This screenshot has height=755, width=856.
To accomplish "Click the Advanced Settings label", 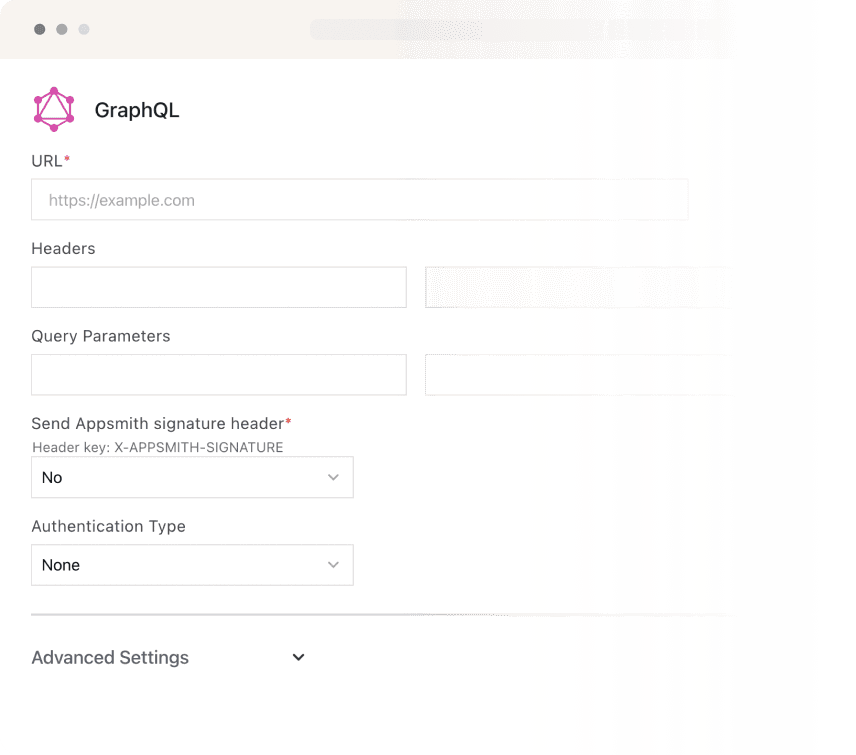I will tap(110, 657).
